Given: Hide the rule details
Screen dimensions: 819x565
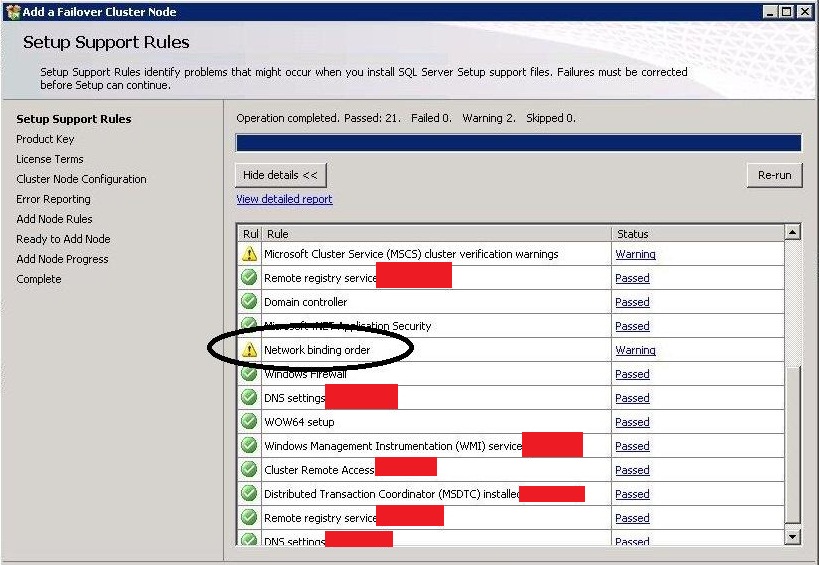Looking at the screenshot, I should tap(280, 175).
